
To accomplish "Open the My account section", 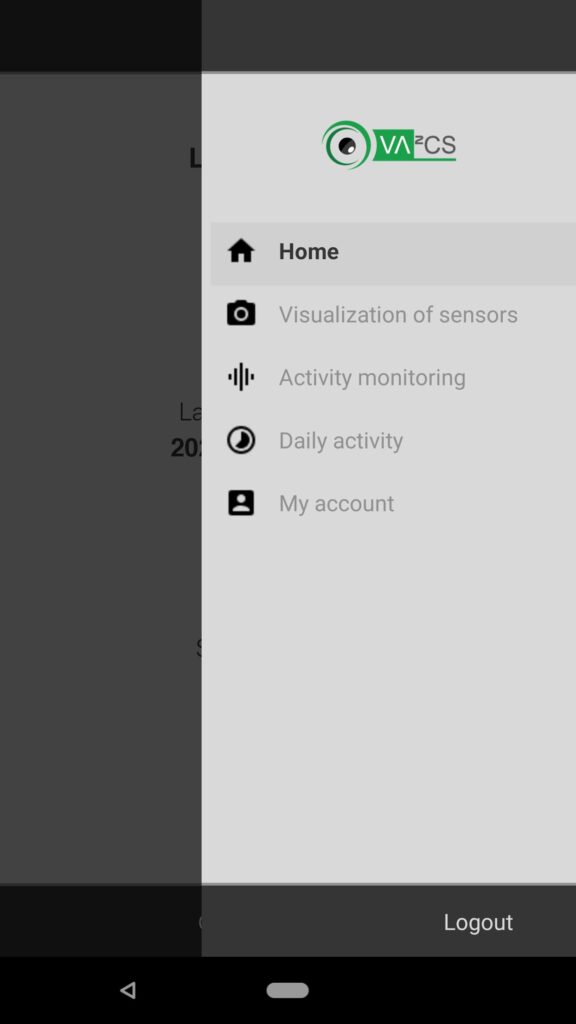I will [393, 504].
